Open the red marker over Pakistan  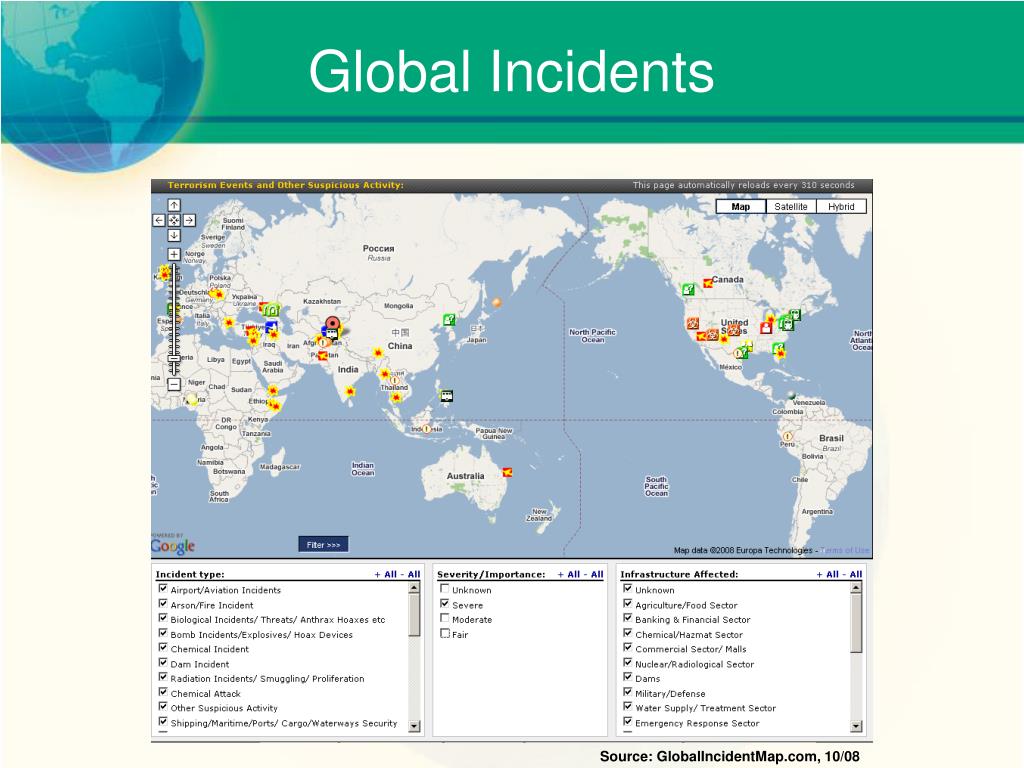pyautogui.click(x=323, y=355)
